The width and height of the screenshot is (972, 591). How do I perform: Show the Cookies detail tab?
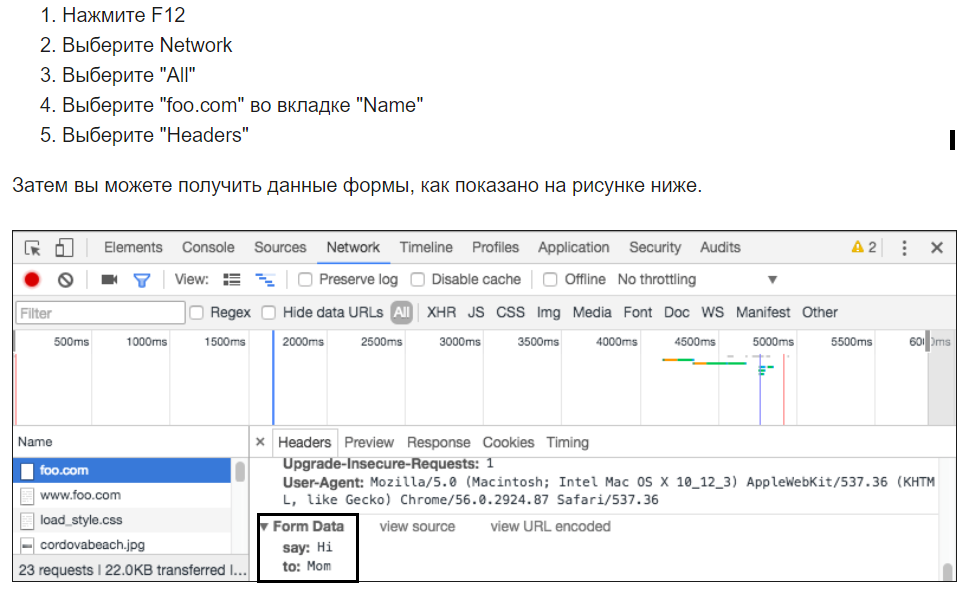[x=508, y=442]
